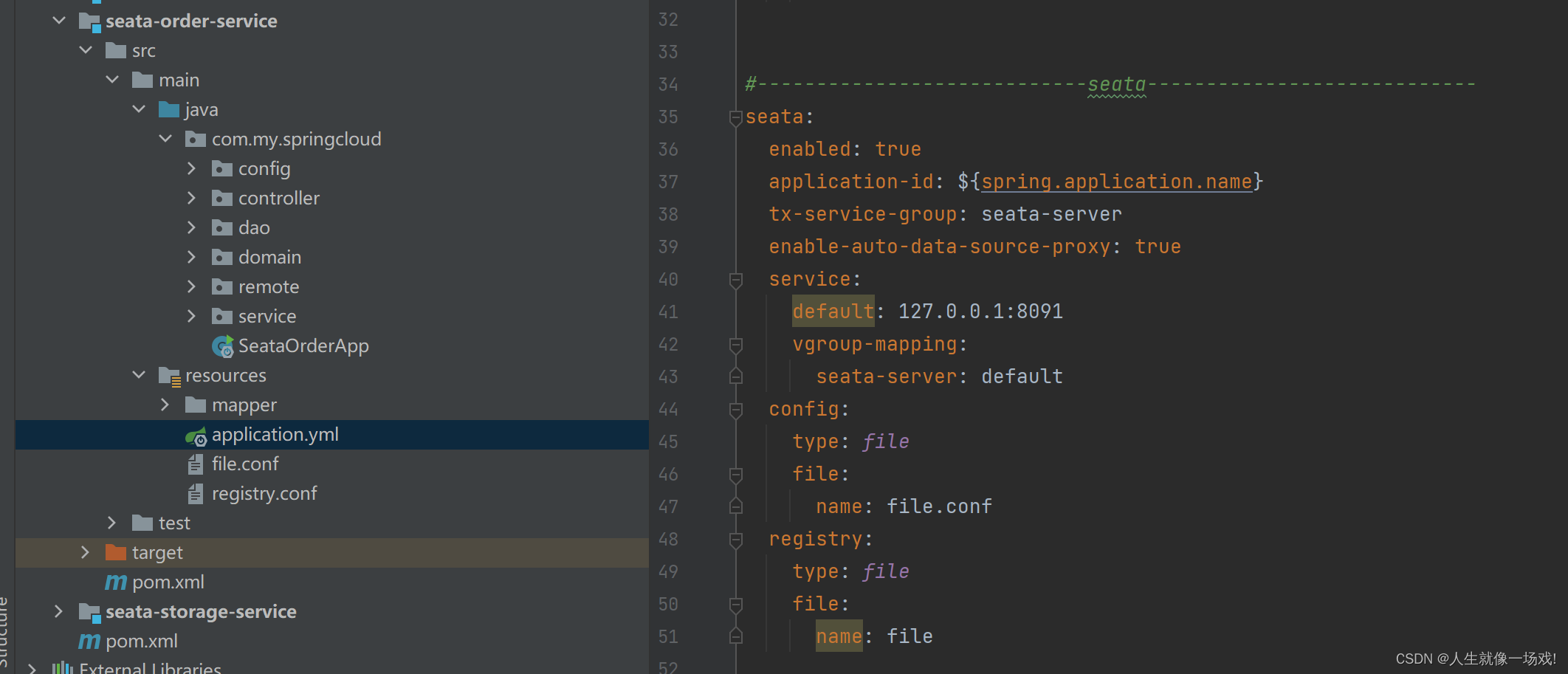The image size is (1568, 674).
Task: Expand the seata-storage-service module
Action: pos(58,611)
